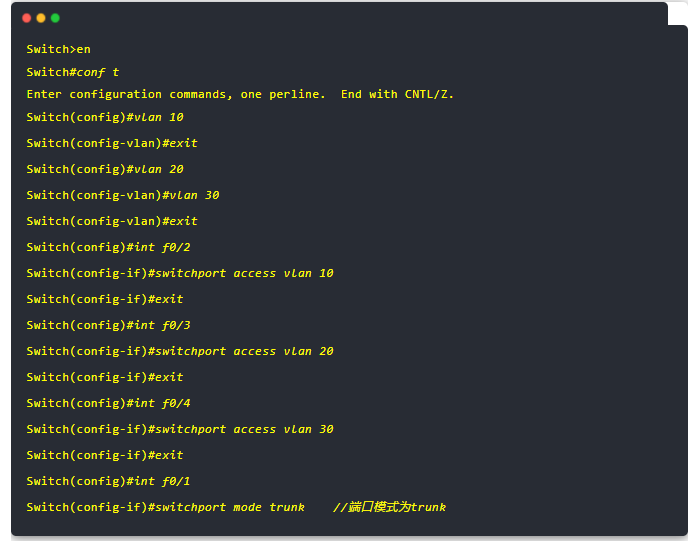Click the "Switch>en" command line

click(x=58, y=49)
